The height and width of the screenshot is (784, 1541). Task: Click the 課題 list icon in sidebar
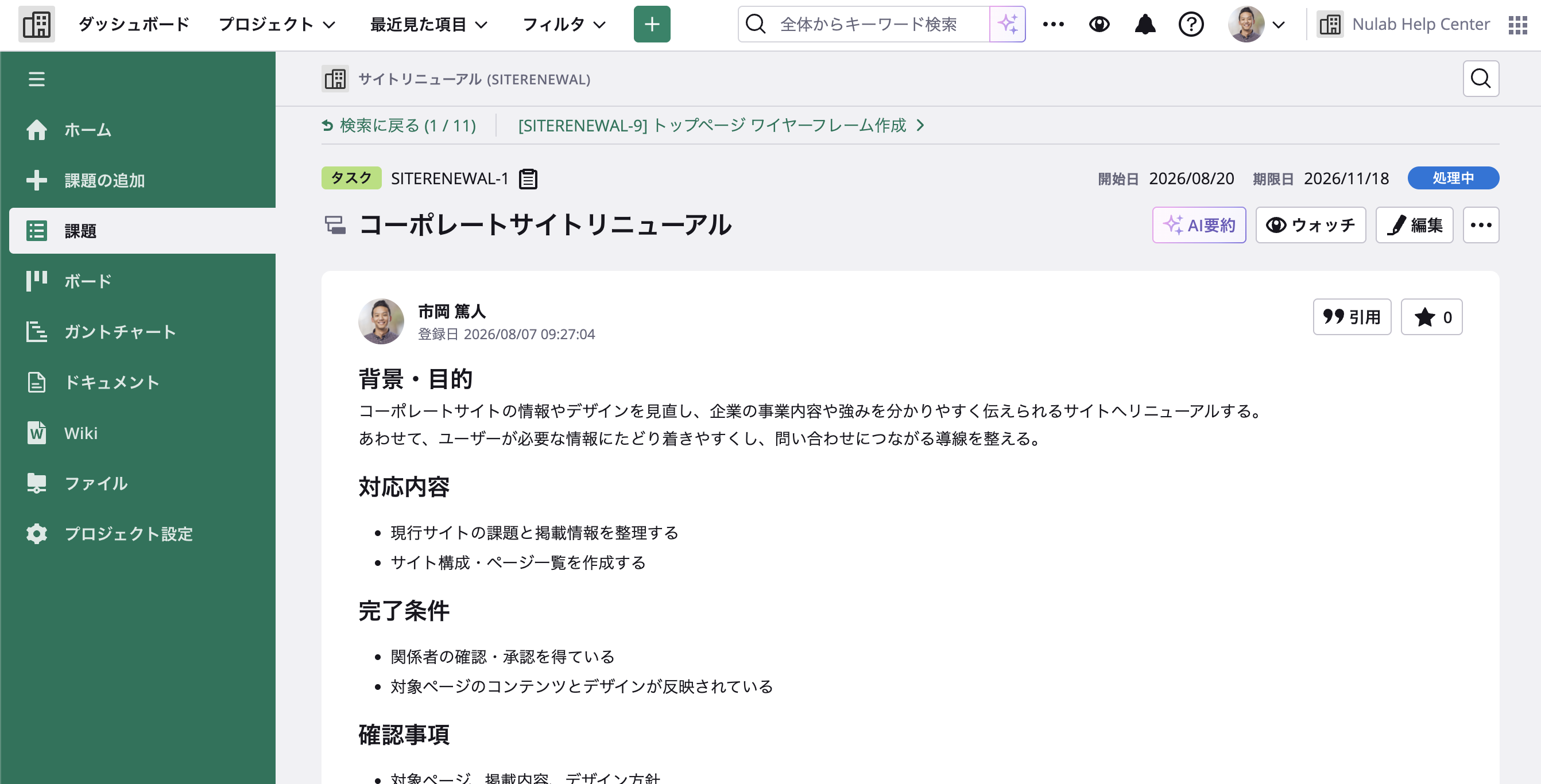coord(37,231)
